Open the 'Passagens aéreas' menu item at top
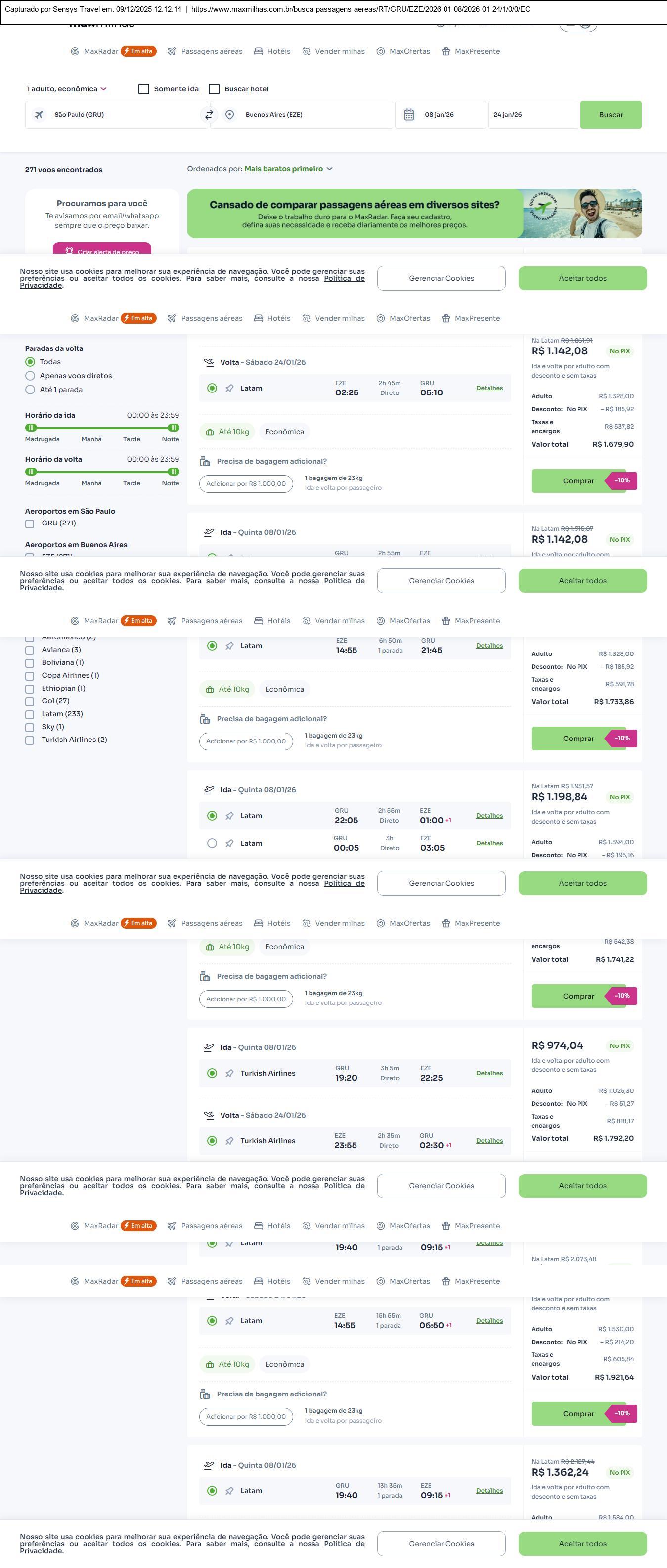The image size is (667, 1568). 211,52
